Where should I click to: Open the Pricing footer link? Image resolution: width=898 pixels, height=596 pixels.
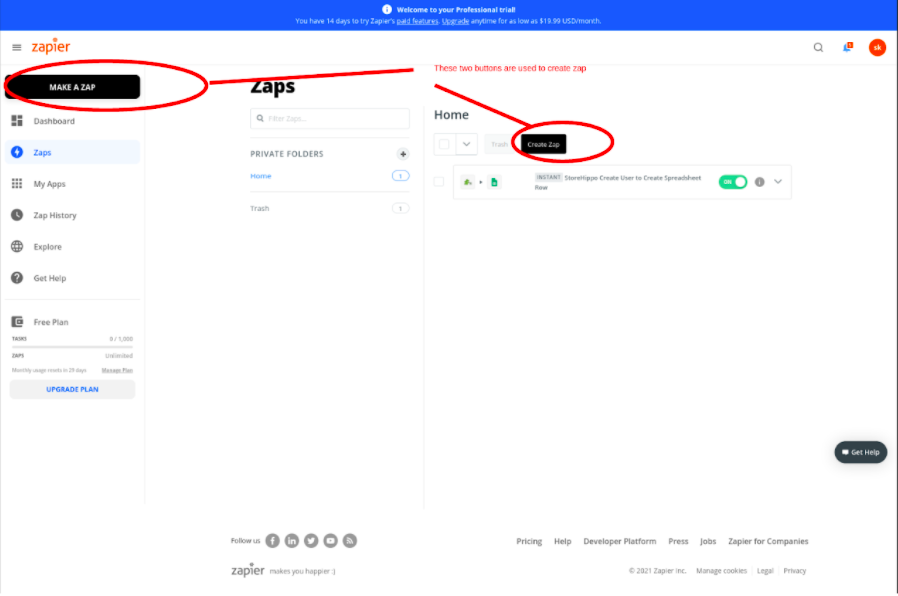click(x=529, y=542)
